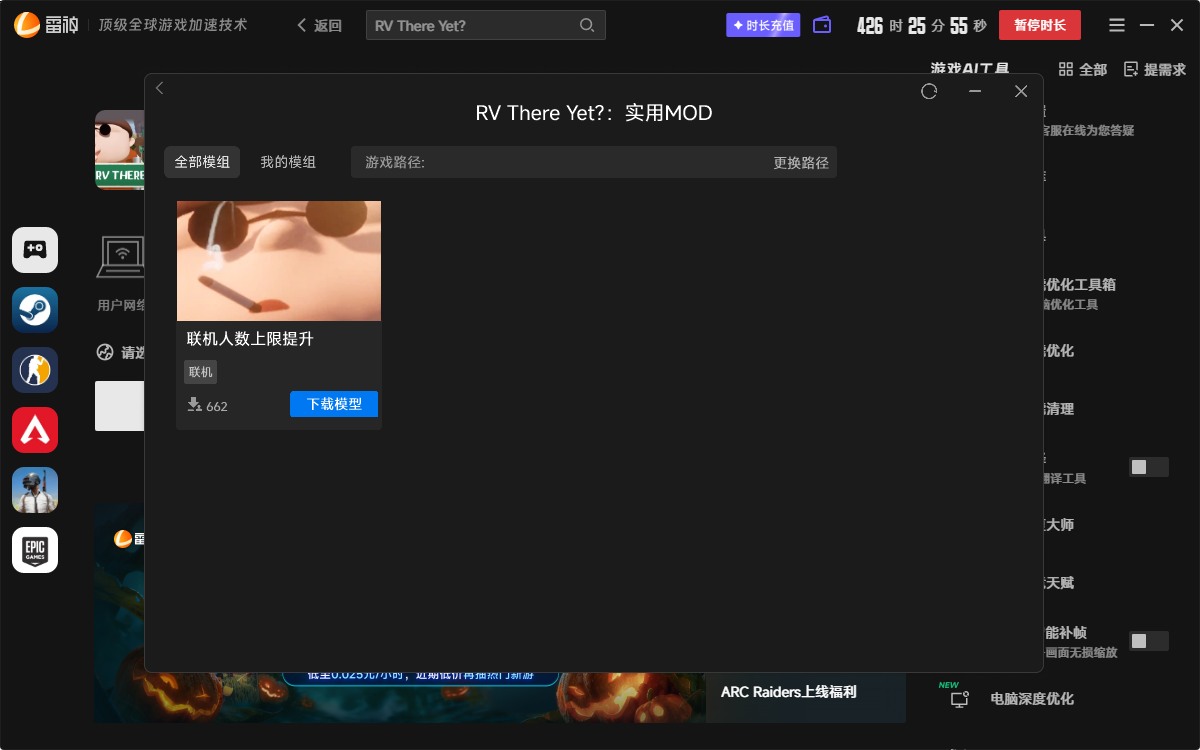Image resolution: width=1200 pixels, height=750 pixels.
Task: Open PUBG from the left sidebar
Action: 35,490
